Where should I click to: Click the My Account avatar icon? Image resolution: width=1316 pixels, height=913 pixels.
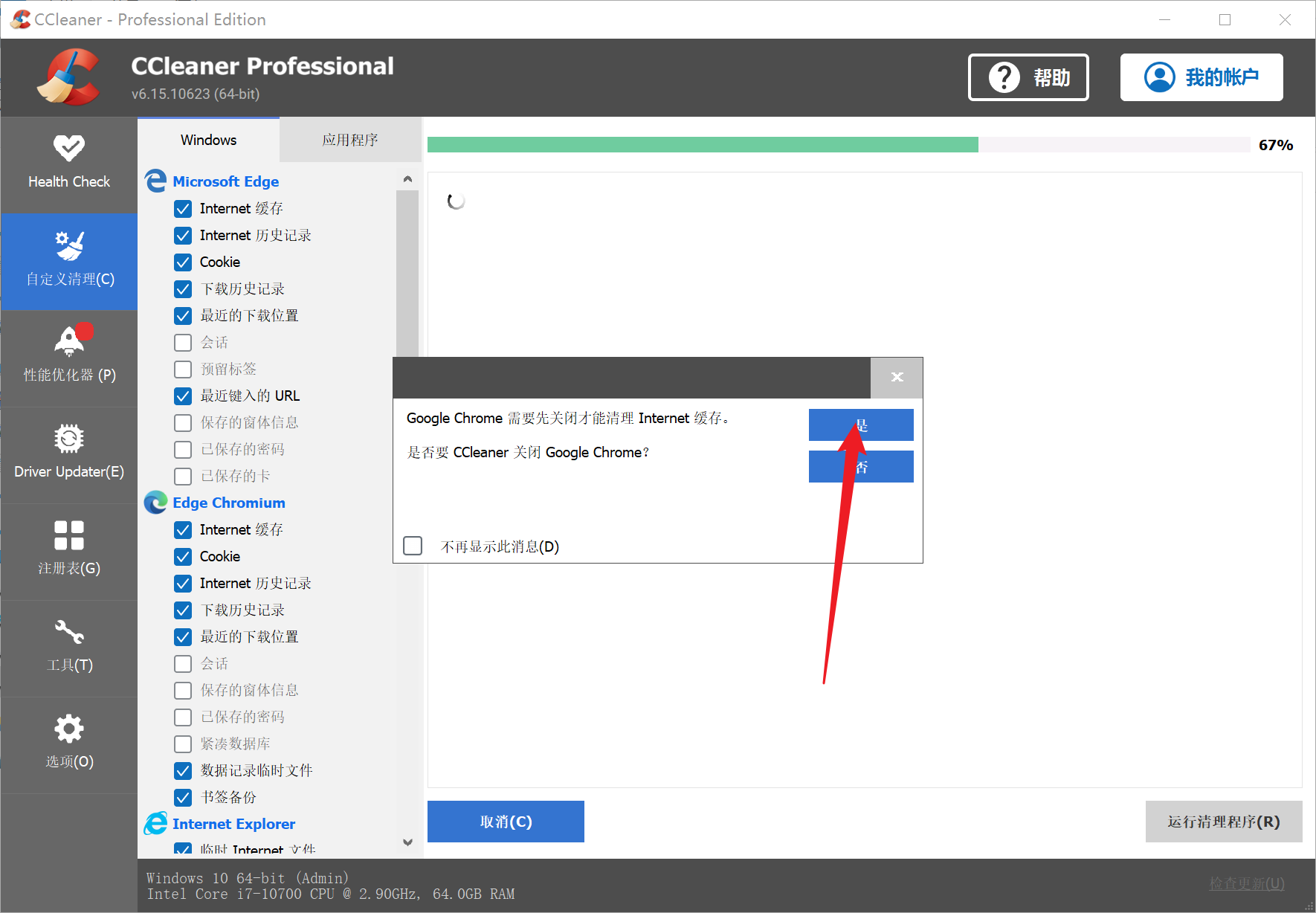coord(1160,77)
